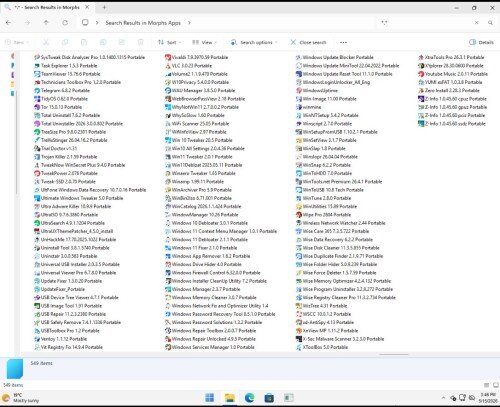
Task: Select WinSetupFromUSB 1.10.2.1 Portable
Action: click(x=337, y=132)
